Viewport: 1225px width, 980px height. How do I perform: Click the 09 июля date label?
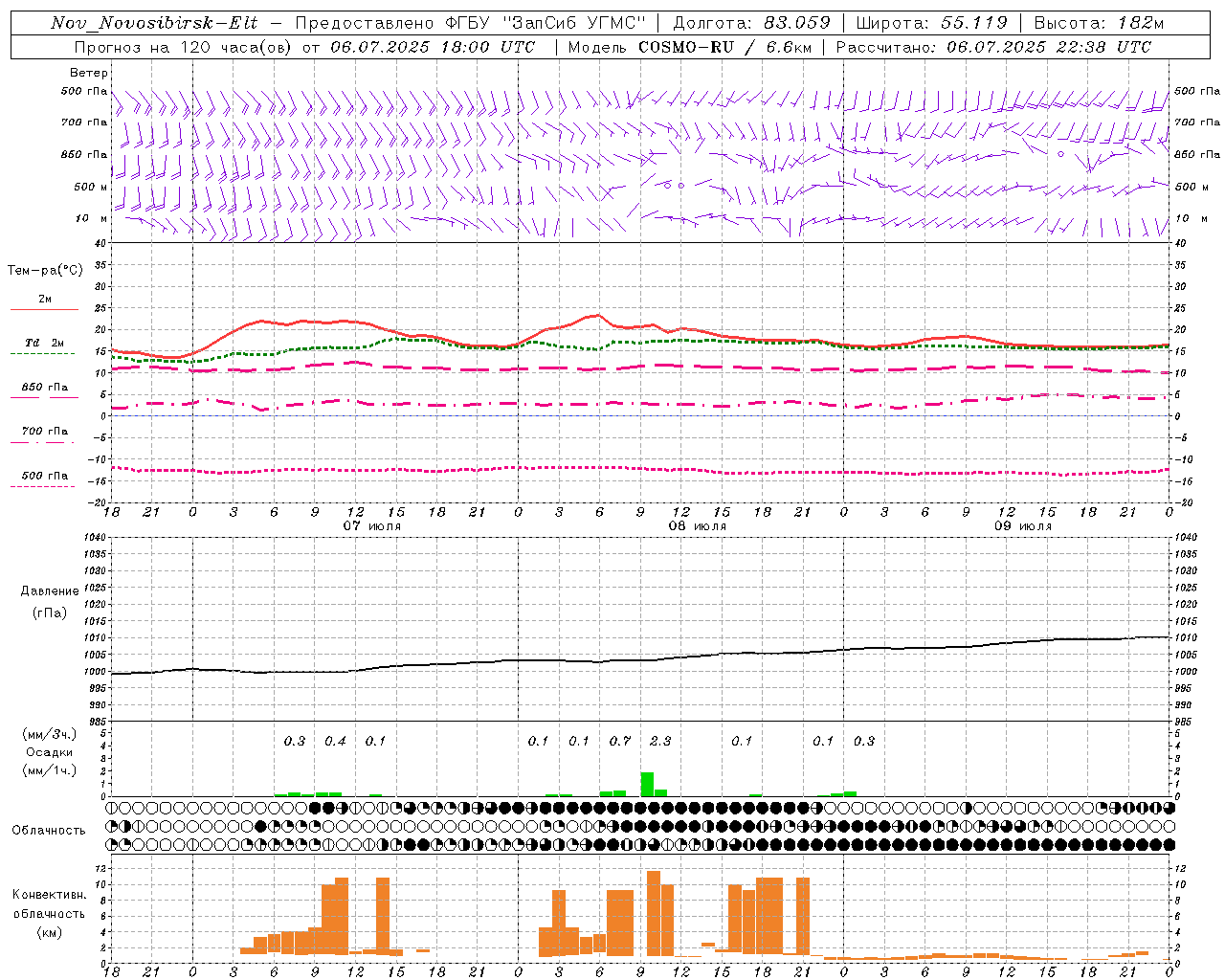pos(1023,526)
